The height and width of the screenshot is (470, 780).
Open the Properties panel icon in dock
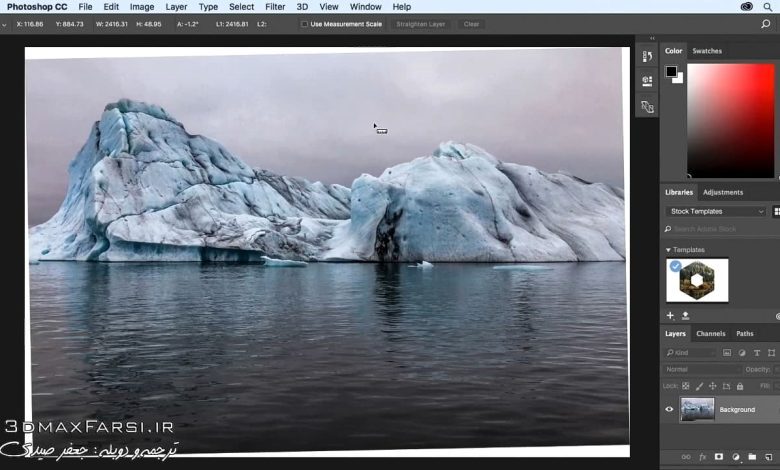click(x=647, y=81)
